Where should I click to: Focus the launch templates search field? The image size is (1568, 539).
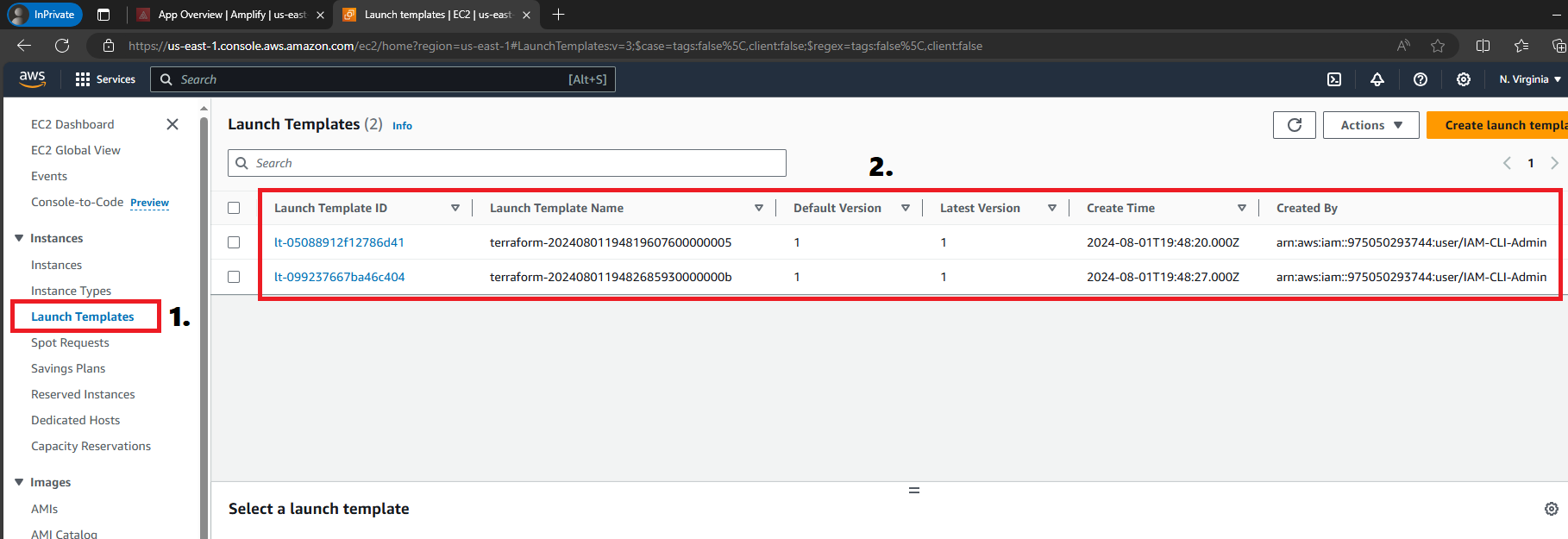[x=507, y=163]
